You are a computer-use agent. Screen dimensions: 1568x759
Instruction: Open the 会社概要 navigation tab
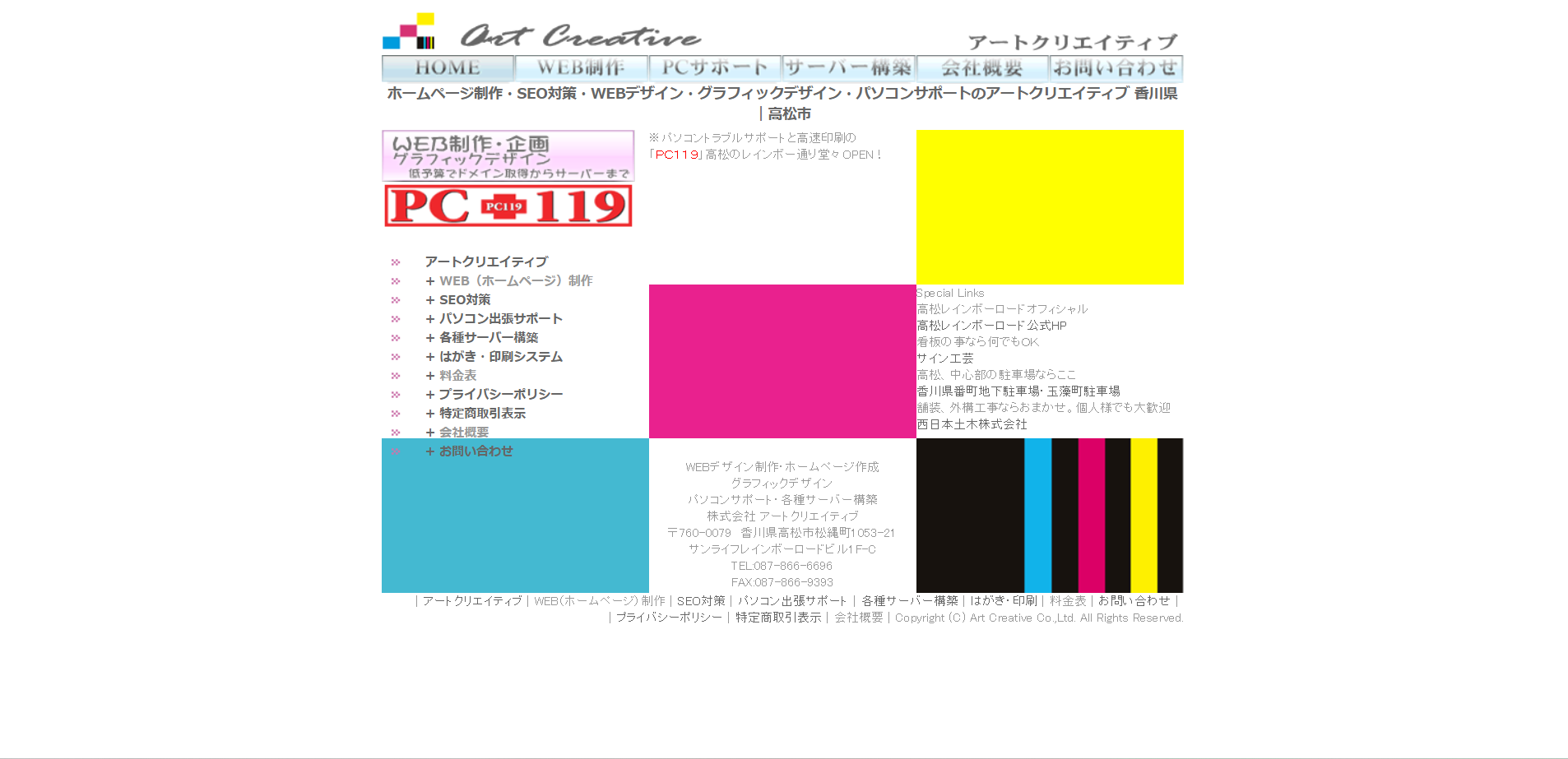(982, 67)
